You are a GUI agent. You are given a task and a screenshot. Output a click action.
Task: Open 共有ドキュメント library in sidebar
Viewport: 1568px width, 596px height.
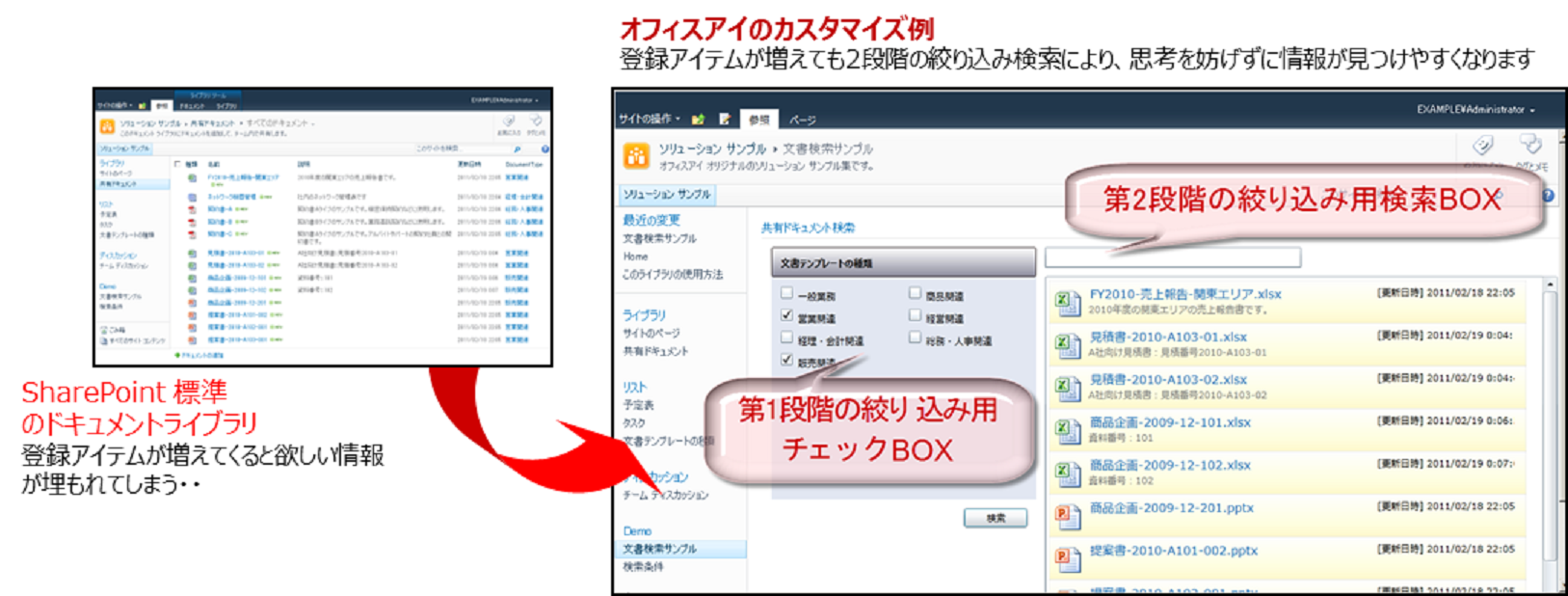pyautogui.click(x=655, y=351)
